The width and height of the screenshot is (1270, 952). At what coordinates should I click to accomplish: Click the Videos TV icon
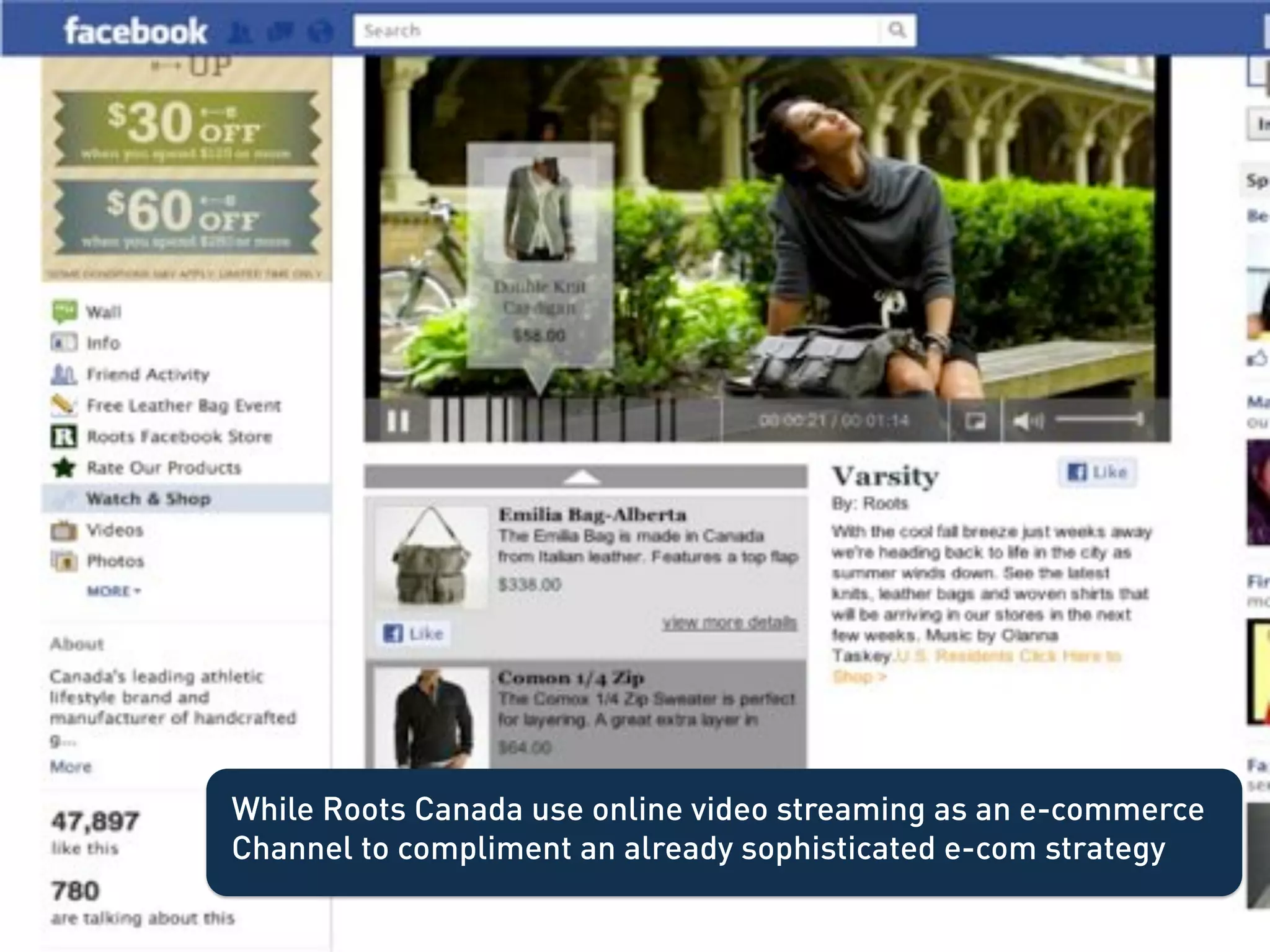[x=64, y=531]
